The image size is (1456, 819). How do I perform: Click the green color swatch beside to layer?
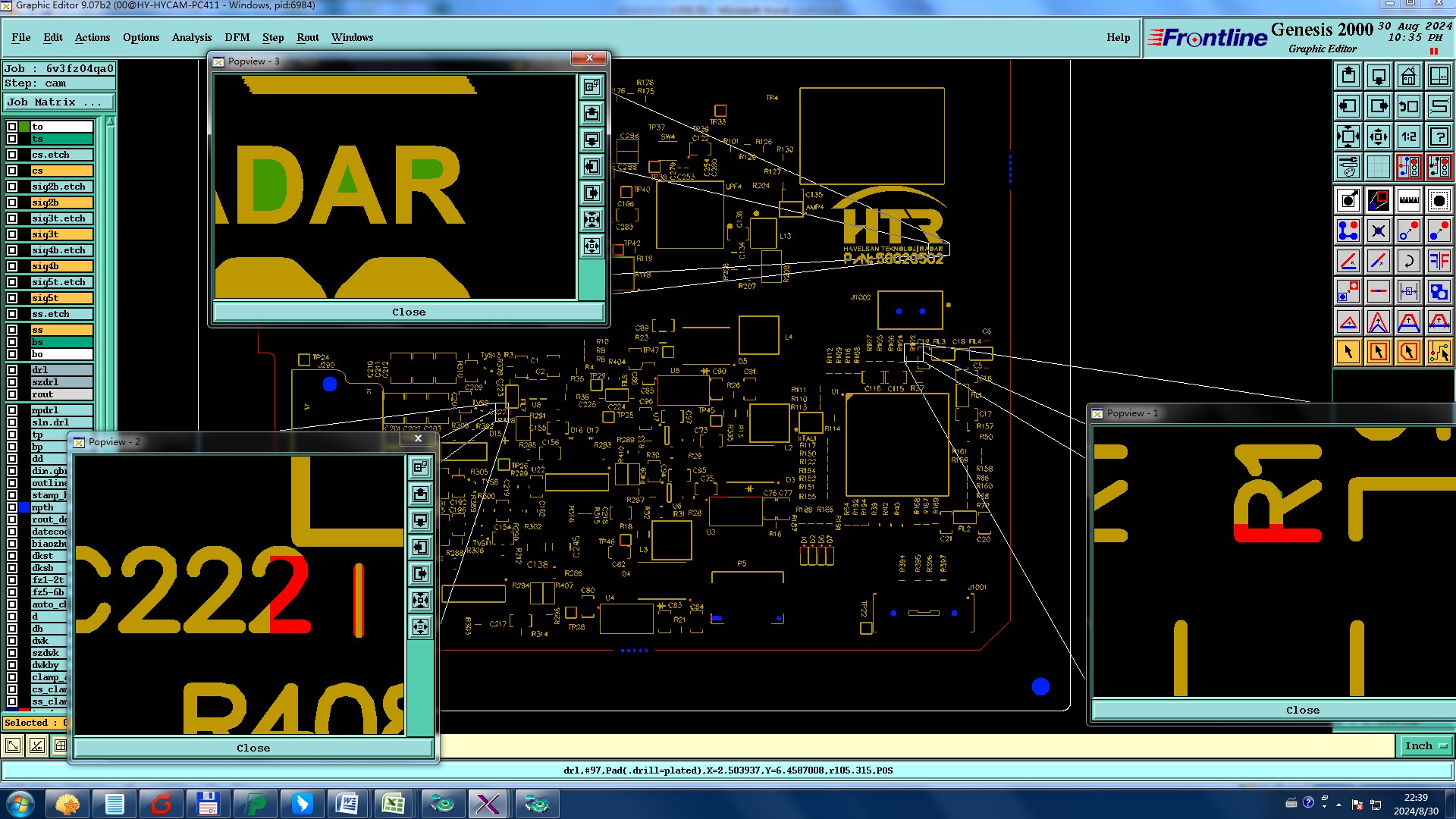pyautogui.click(x=24, y=127)
